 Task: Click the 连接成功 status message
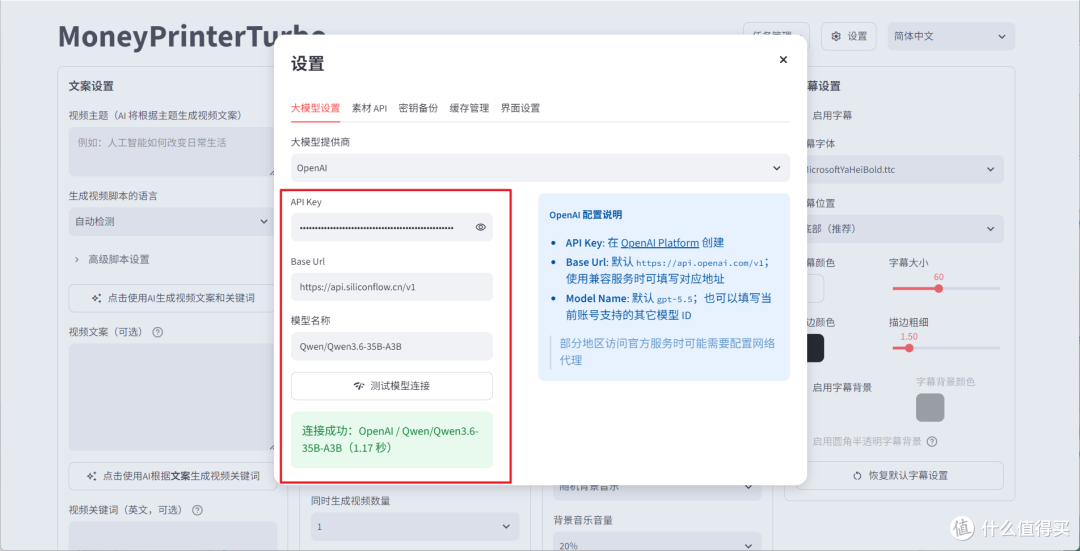392,439
